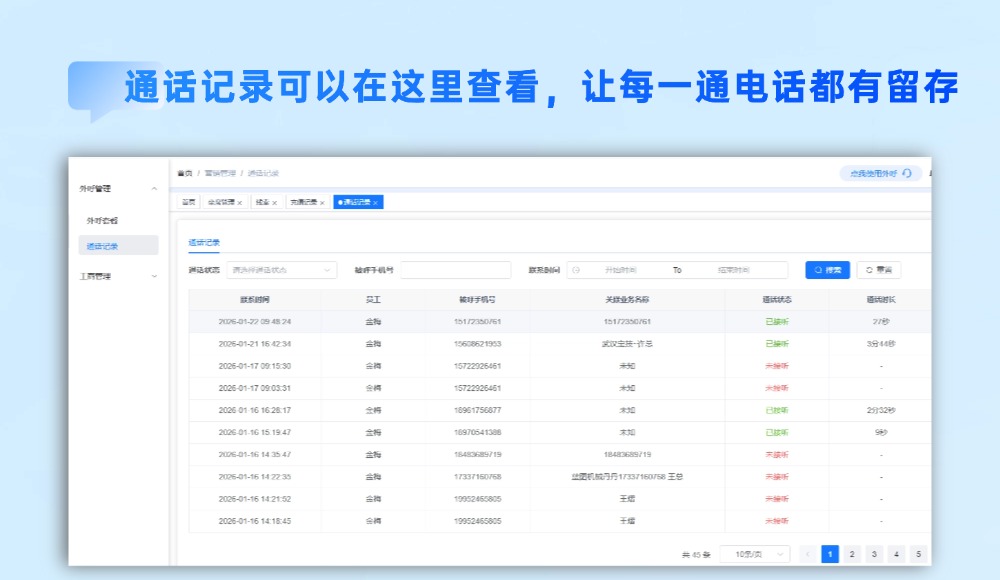The height and width of the screenshot is (580, 1000).
Task: Click the clock icon in start time field
Action: coord(576,270)
